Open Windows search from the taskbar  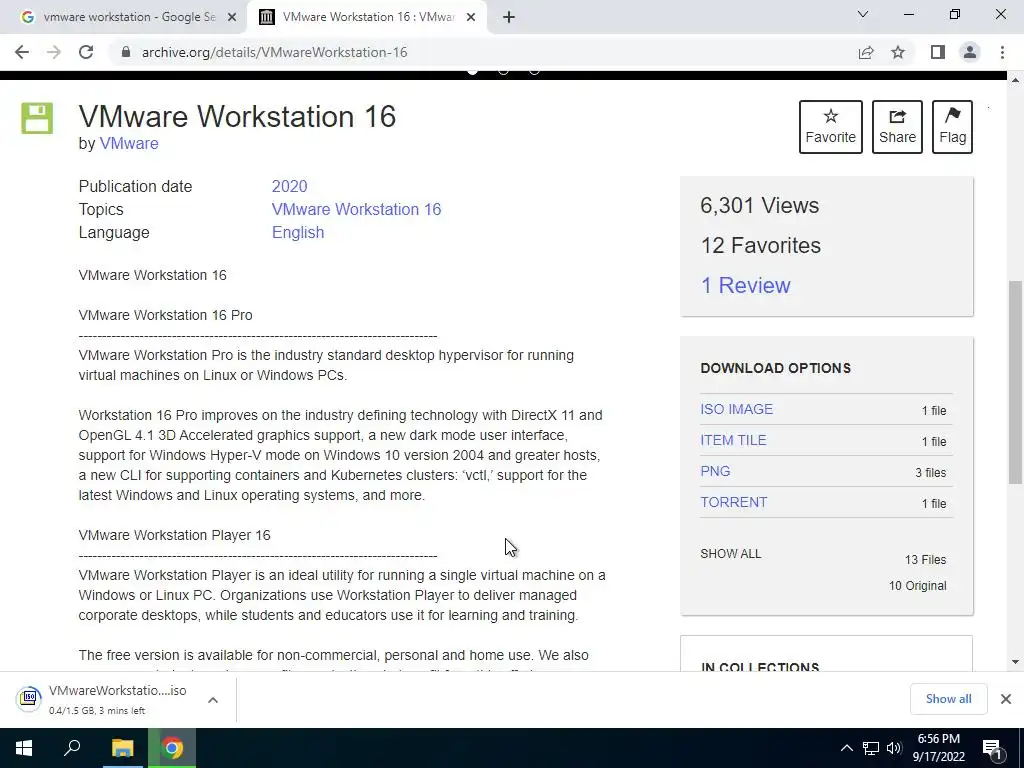pos(72,748)
